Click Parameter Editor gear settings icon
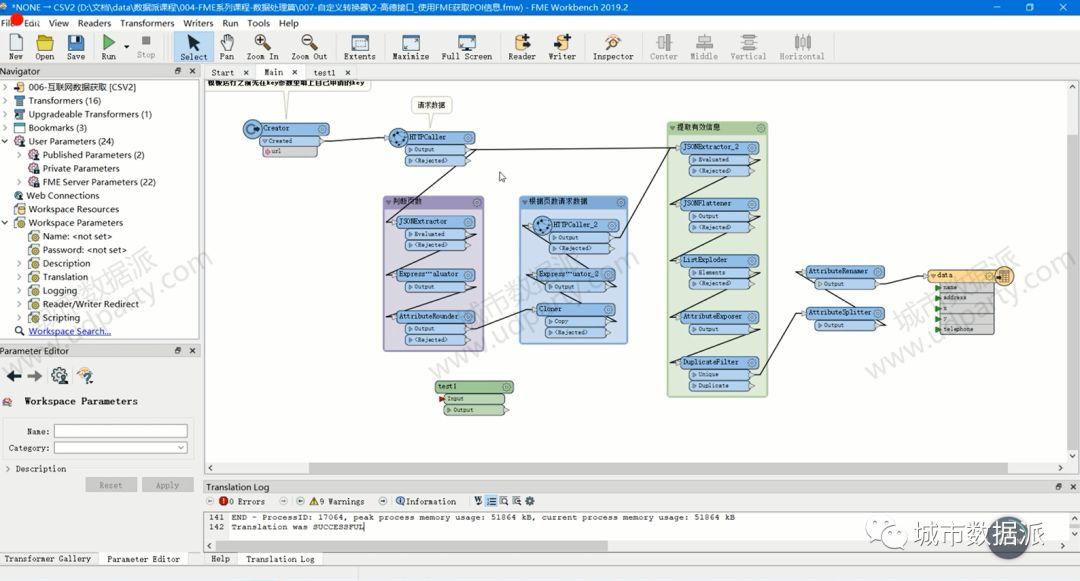 (60, 376)
